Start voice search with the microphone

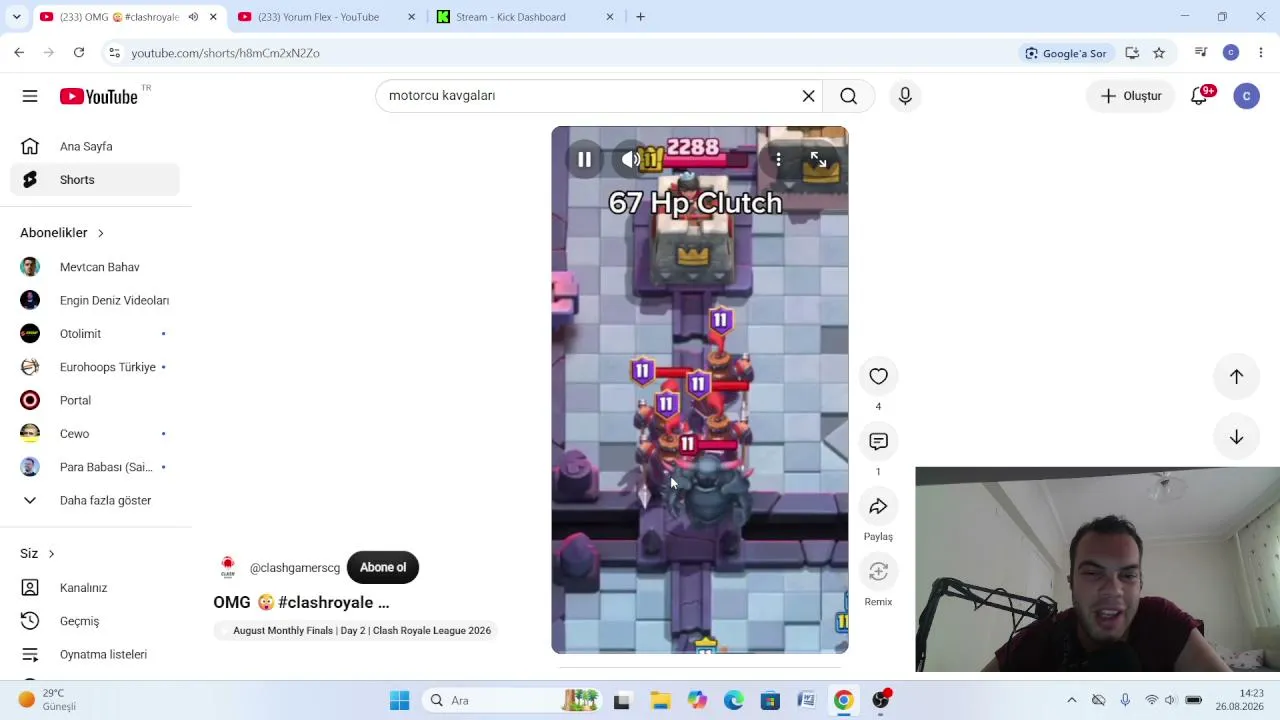[905, 96]
